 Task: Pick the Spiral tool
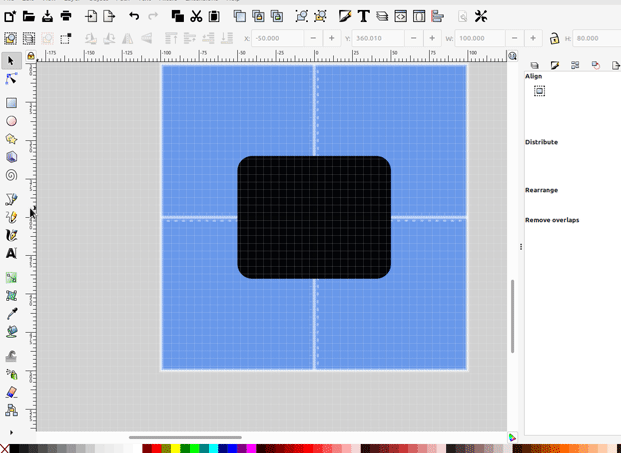click(12, 175)
